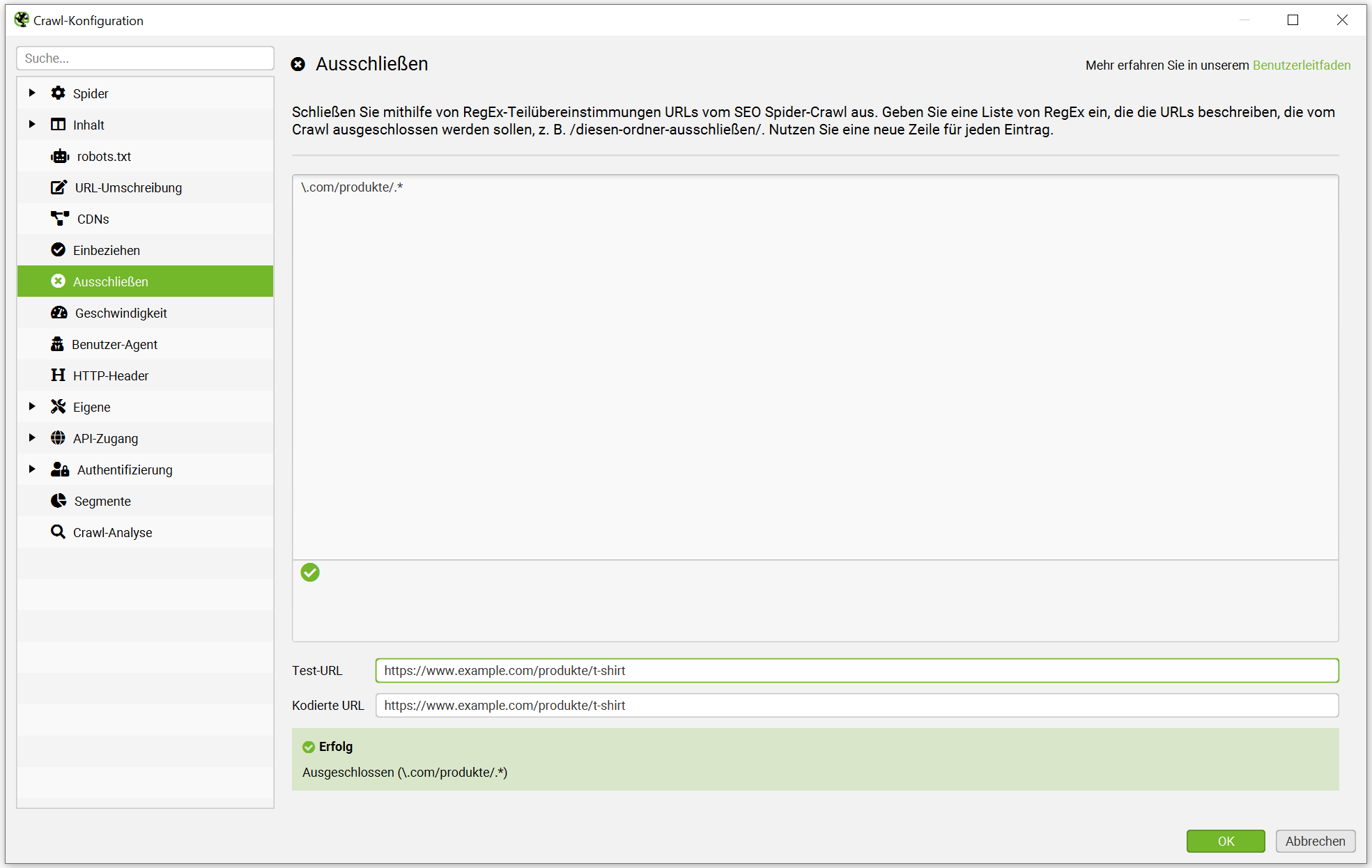The height and width of the screenshot is (868, 1372).
Task: Focus the Suche search field
Action: (145, 59)
